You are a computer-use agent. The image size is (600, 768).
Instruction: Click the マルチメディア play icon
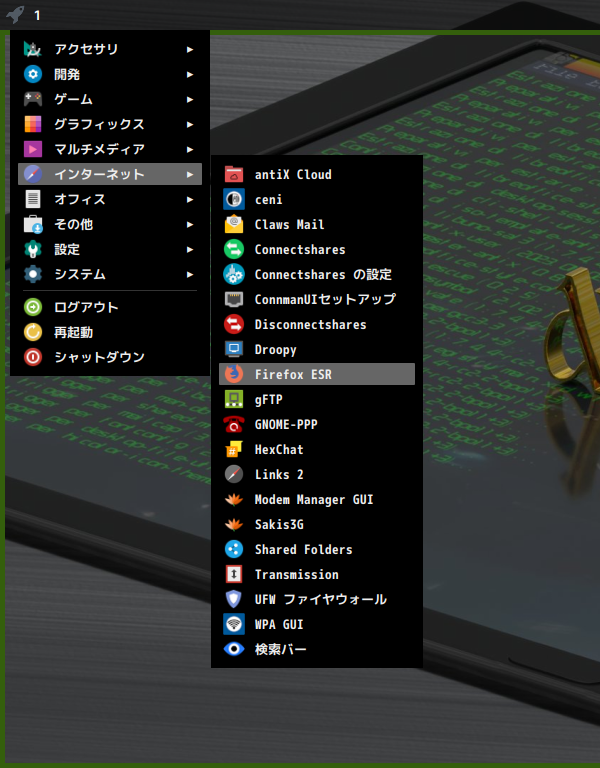tap(33, 149)
